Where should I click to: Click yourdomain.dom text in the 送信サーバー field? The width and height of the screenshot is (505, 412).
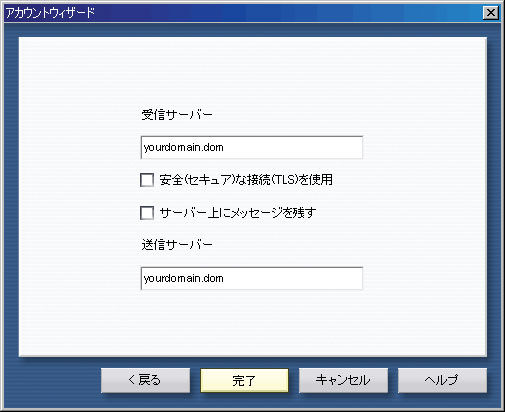[183, 279]
